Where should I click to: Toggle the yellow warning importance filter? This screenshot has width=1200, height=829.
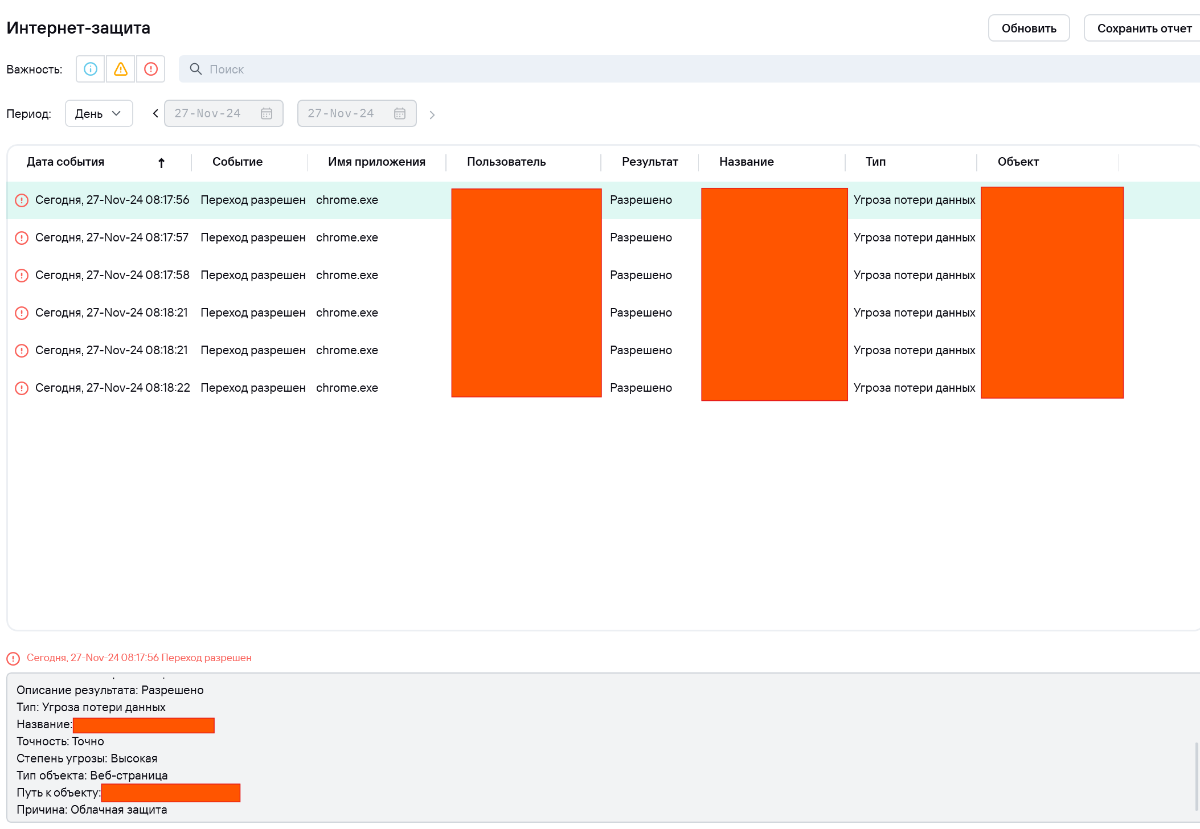click(x=121, y=69)
